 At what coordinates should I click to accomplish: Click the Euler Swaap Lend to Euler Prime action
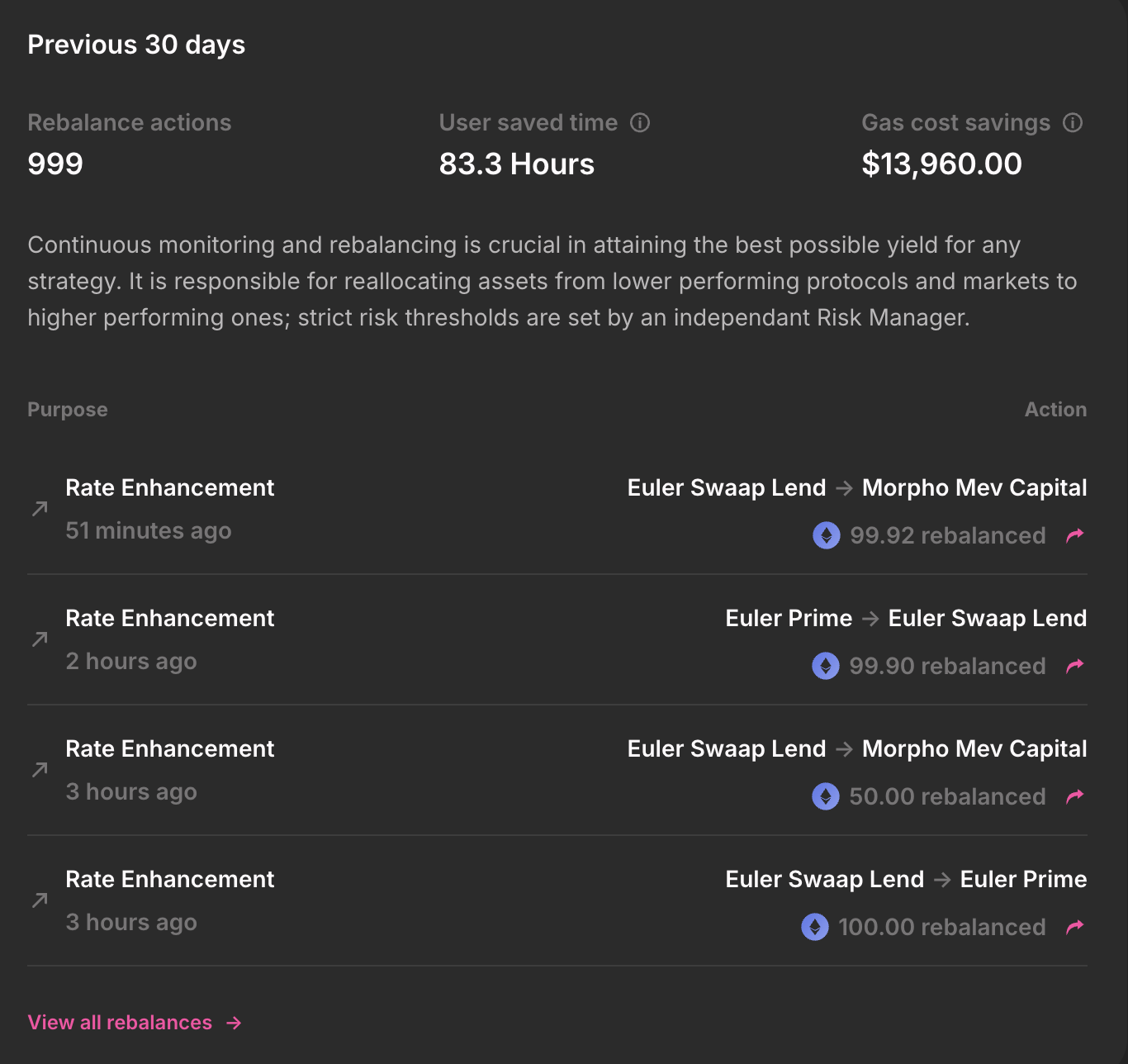click(905, 880)
